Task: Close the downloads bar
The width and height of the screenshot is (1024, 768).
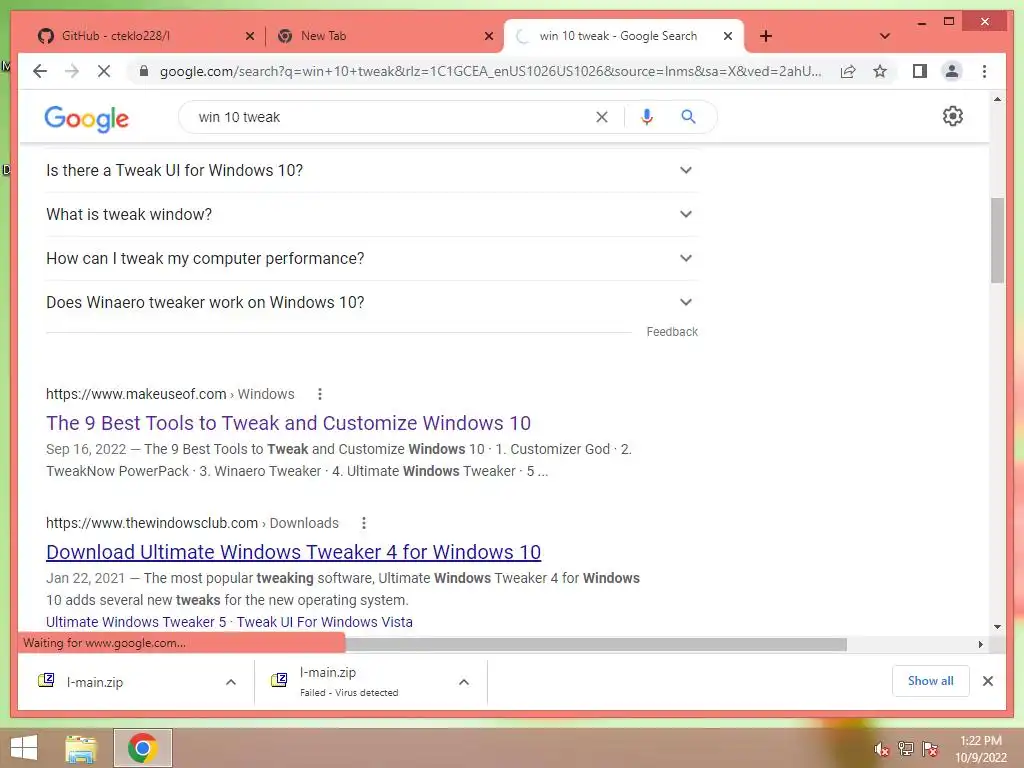Action: click(988, 681)
